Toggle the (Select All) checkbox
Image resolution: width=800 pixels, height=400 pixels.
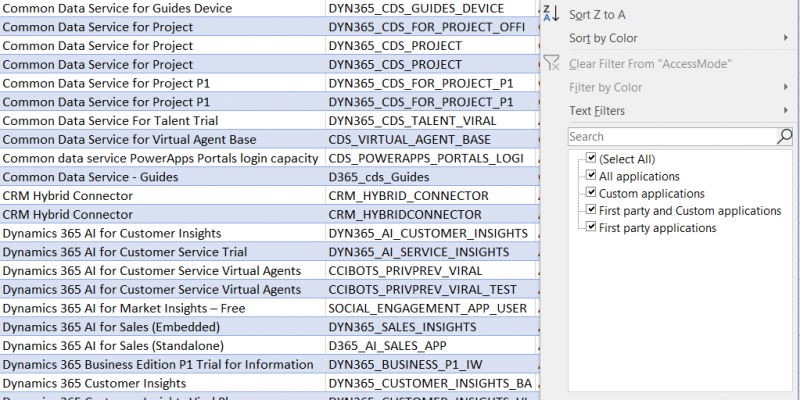coord(591,158)
